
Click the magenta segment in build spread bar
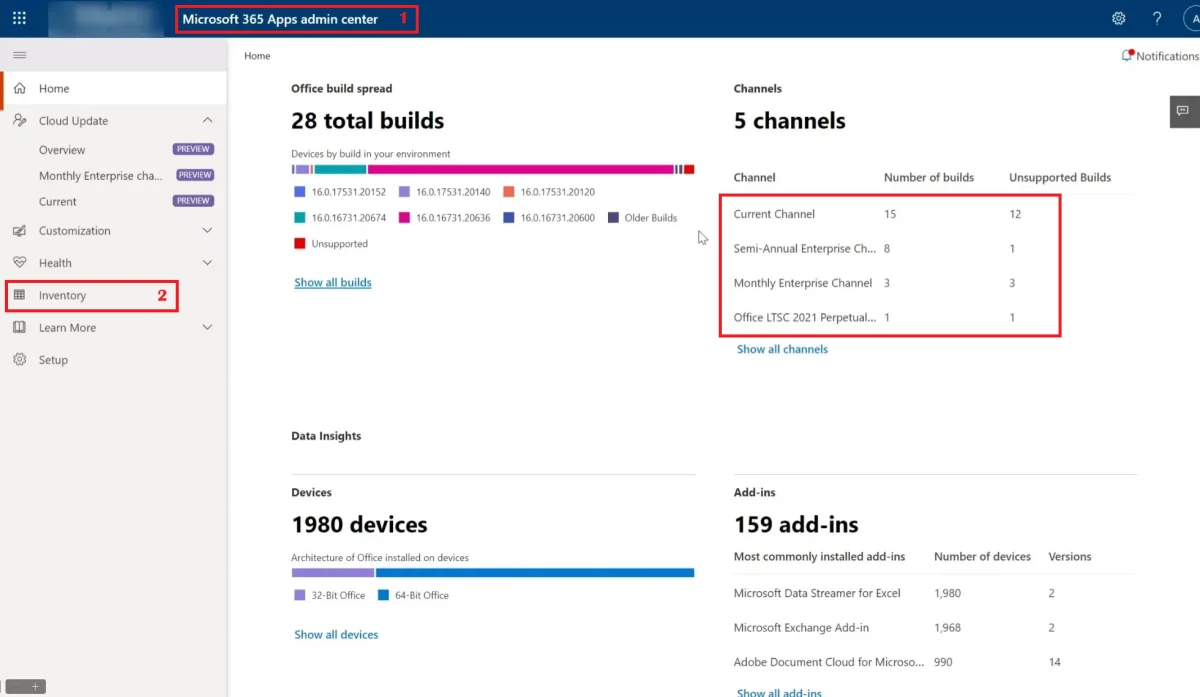[520, 170]
